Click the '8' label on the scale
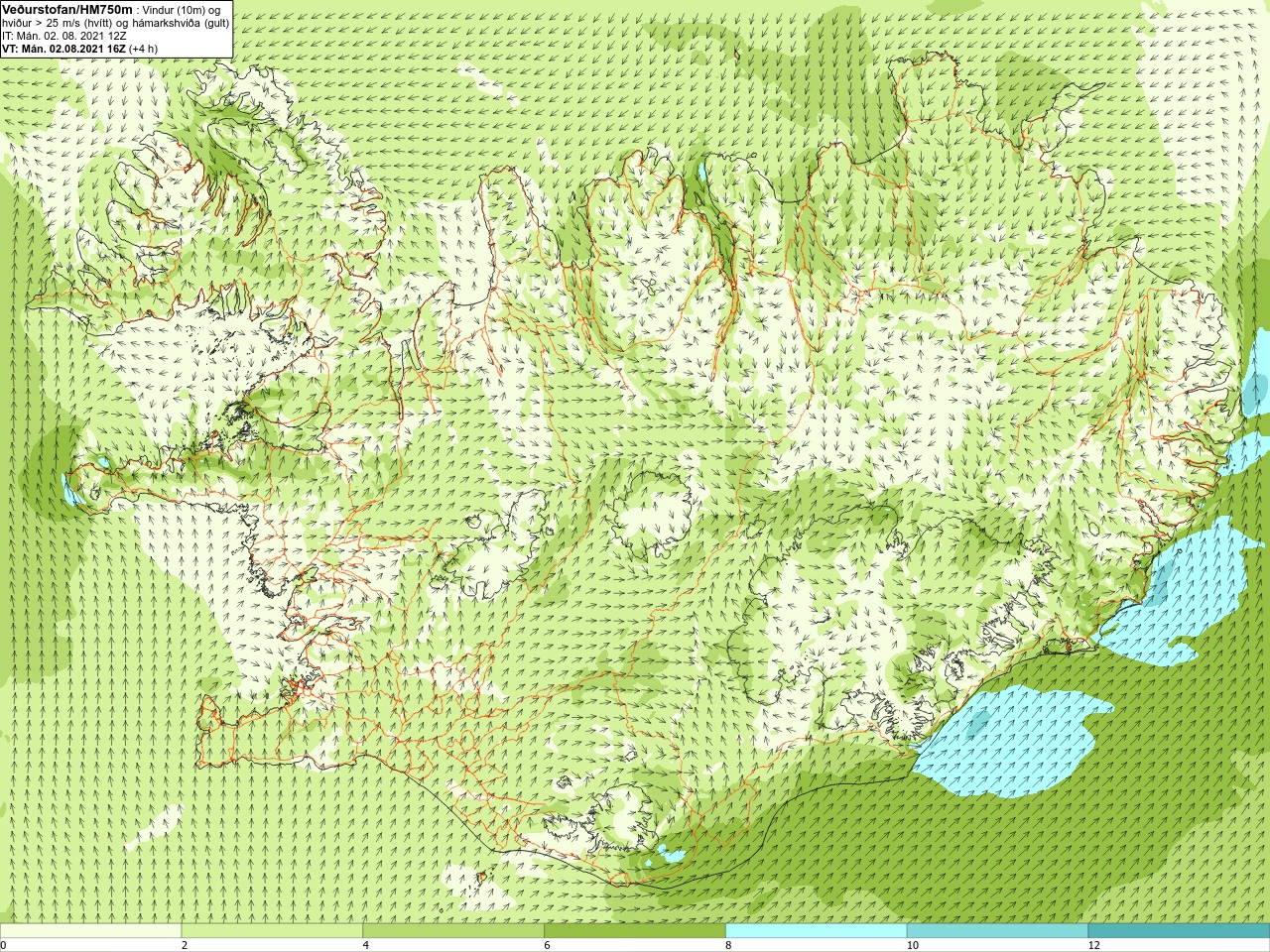Viewport: 1270px width, 952px height. 728,945
